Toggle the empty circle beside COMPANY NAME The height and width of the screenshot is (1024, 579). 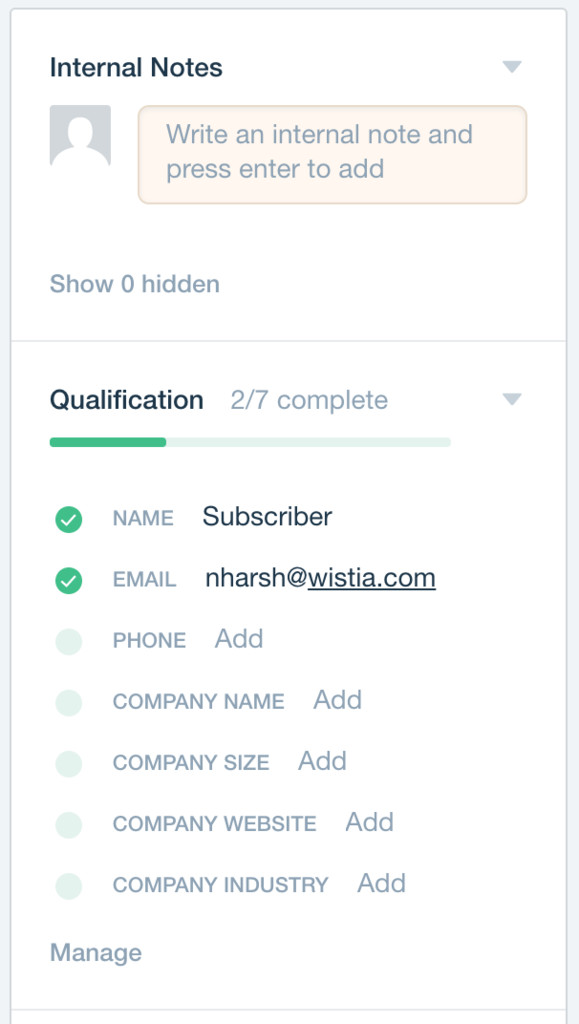[x=69, y=703]
